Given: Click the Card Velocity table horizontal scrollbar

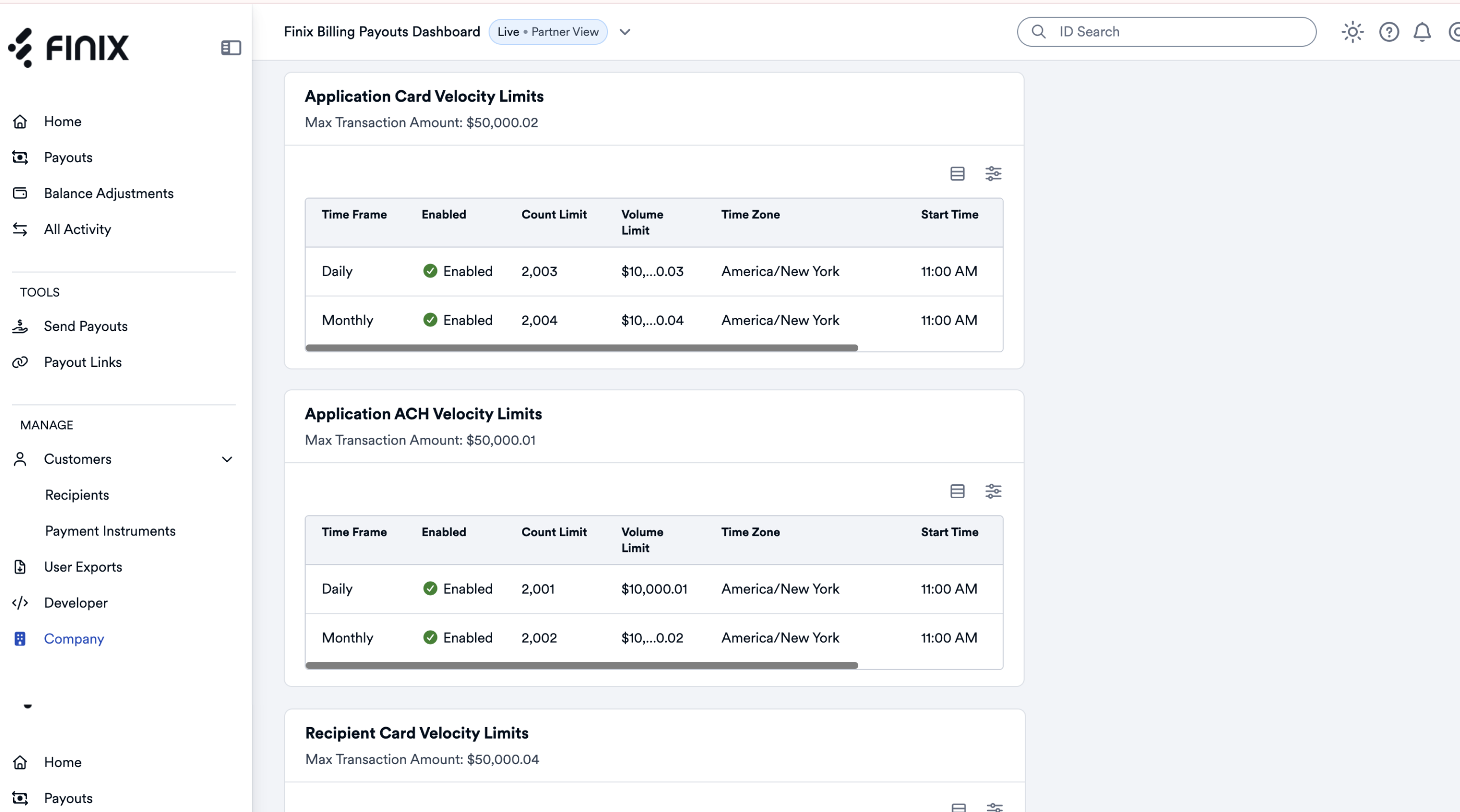Looking at the screenshot, I should 581,348.
